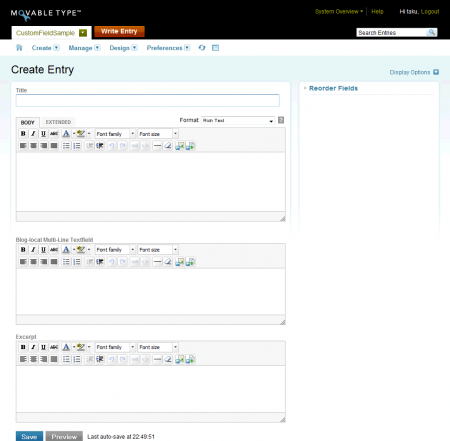Toggle Strikethrough in the Body editor toolbar
This screenshot has height=441, width=450.
(x=54, y=134)
